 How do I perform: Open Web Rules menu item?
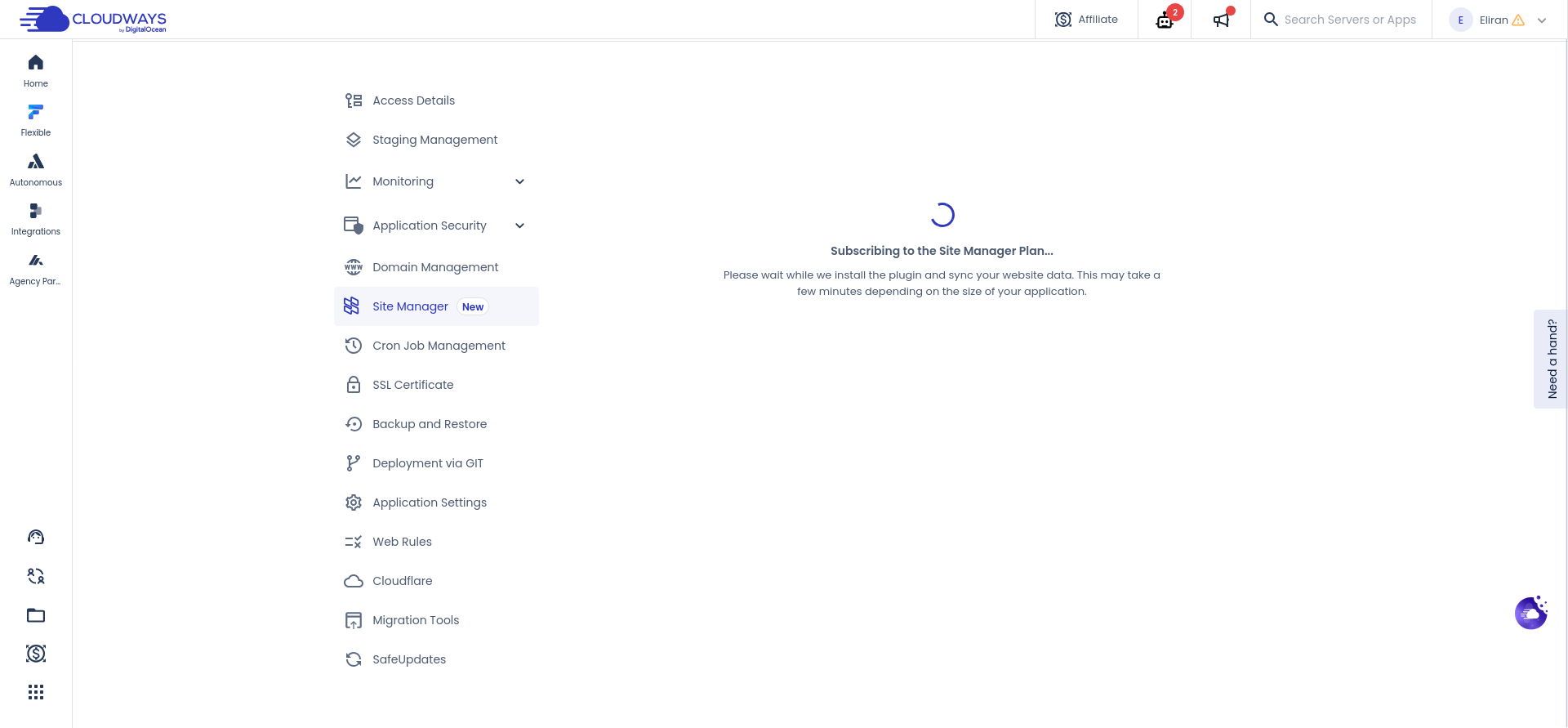click(437, 542)
